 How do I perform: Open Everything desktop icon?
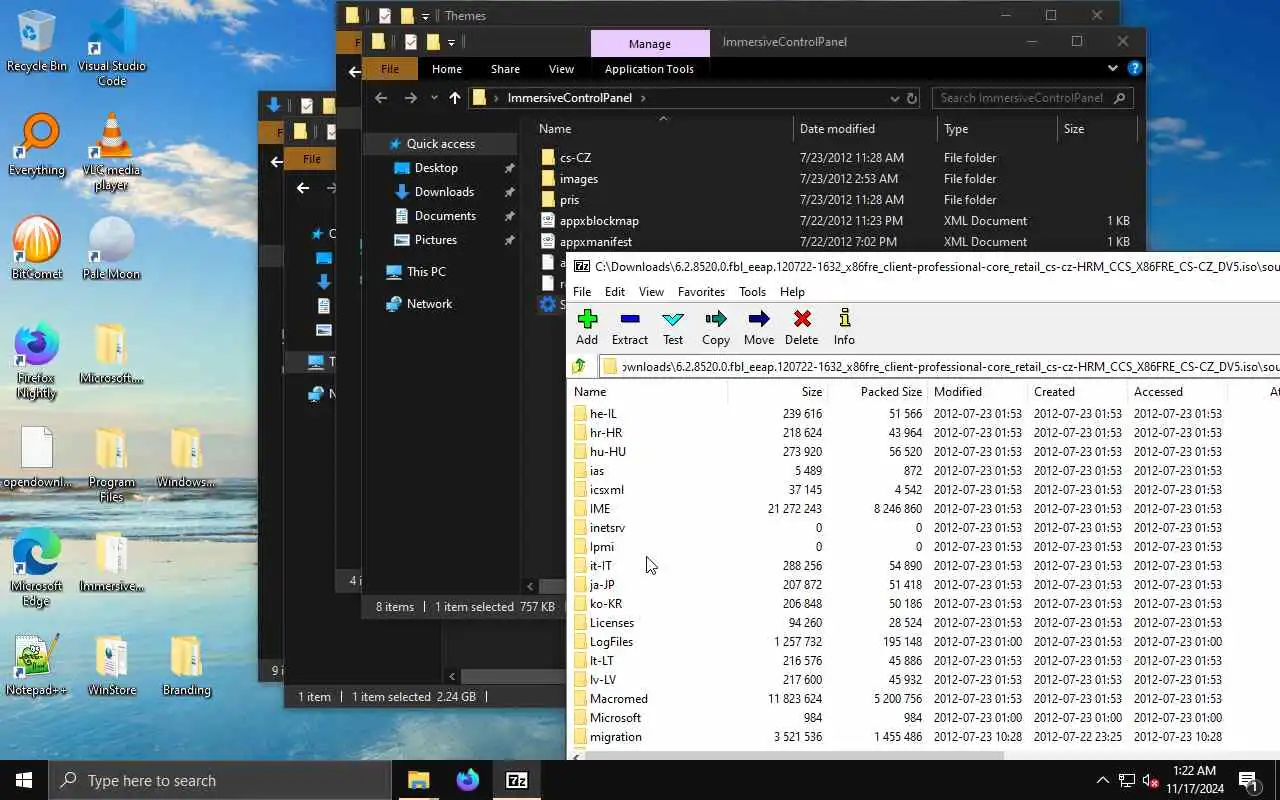coord(37,146)
